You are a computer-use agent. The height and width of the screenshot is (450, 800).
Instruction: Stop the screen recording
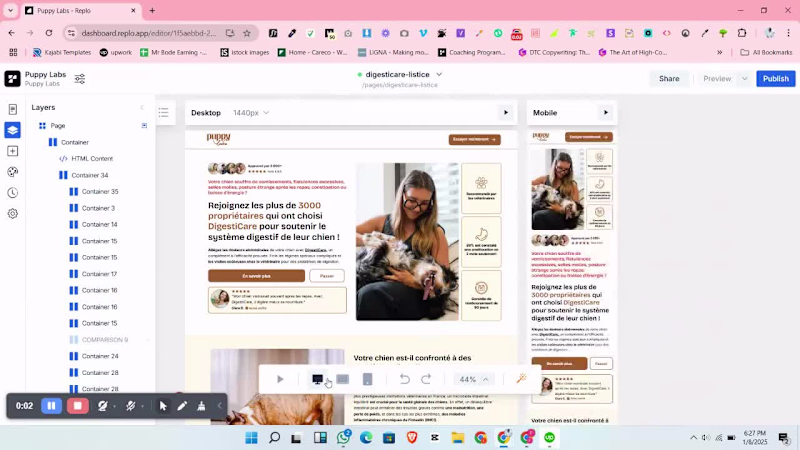pyautogui.click(x=78, y=406)
